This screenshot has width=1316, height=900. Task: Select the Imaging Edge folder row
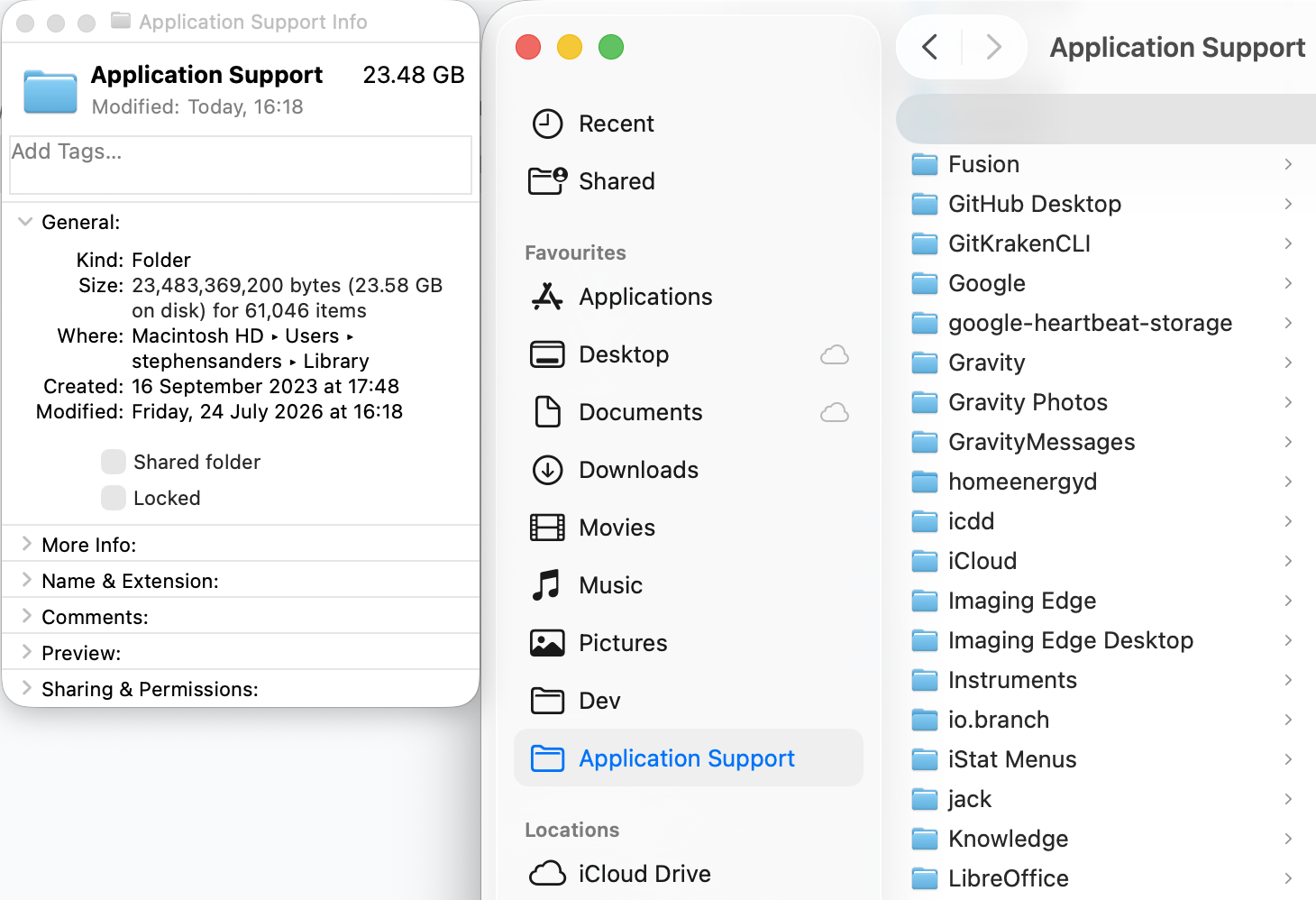pos(1106,601)
